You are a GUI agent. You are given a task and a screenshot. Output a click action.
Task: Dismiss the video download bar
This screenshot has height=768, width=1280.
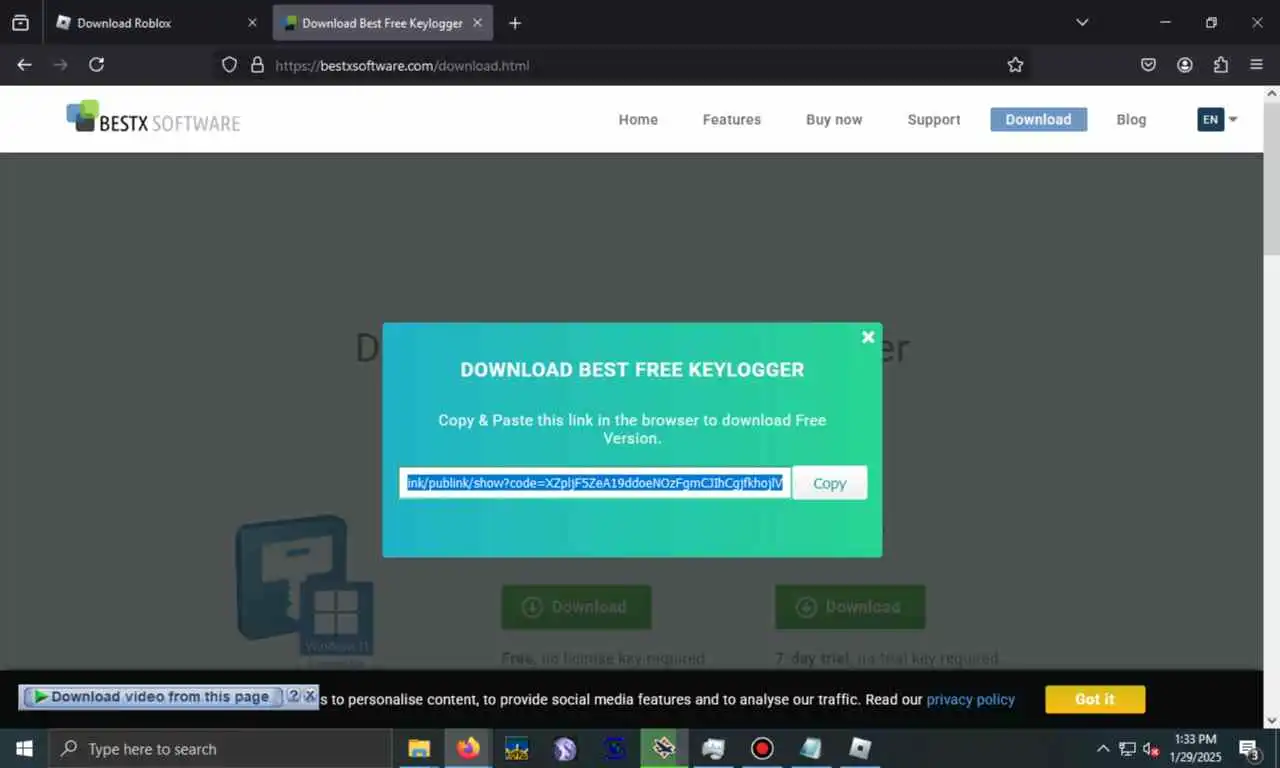pos(310,696)
